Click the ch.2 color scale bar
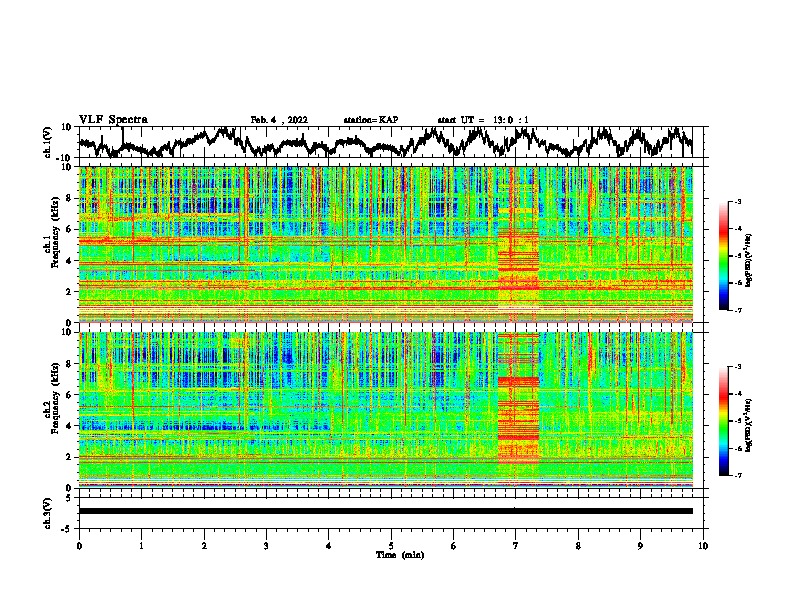Viewport: 792px width, 612px height. pos(723,421)
